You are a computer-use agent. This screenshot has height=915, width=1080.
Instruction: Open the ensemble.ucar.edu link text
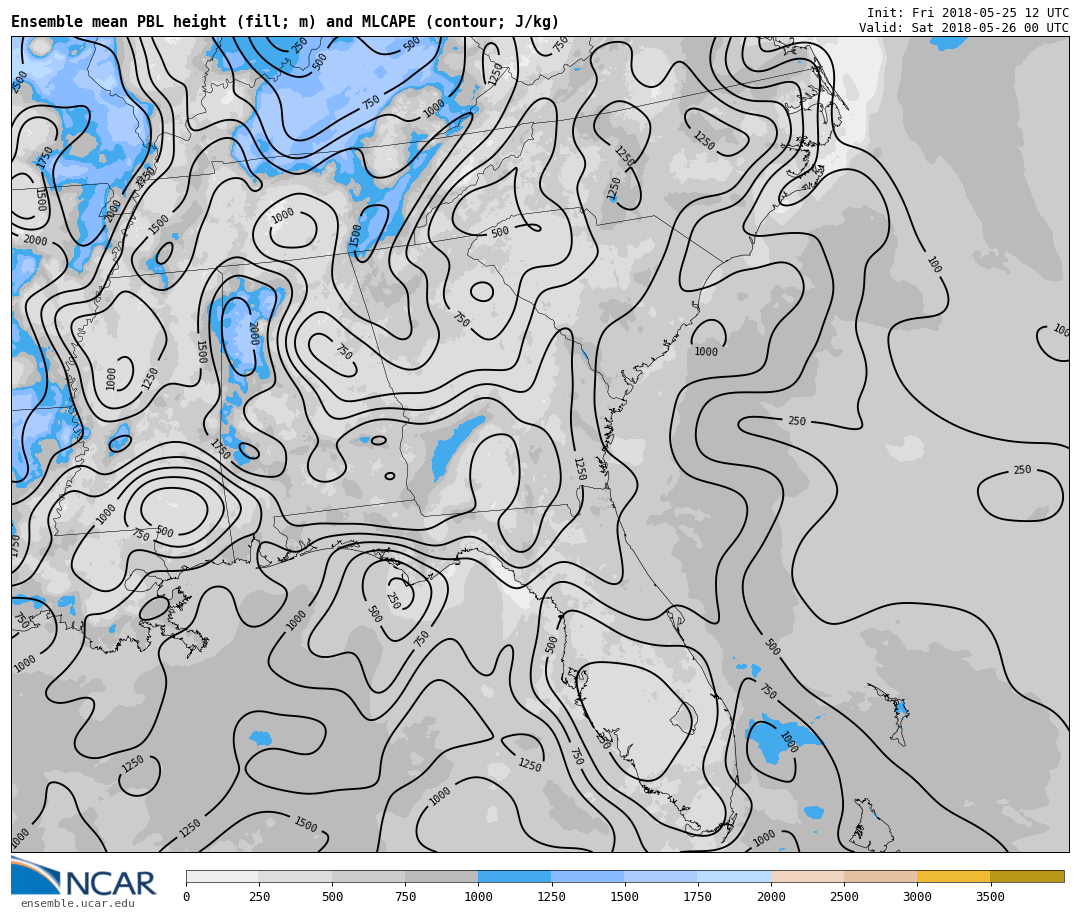pos(77,903)
